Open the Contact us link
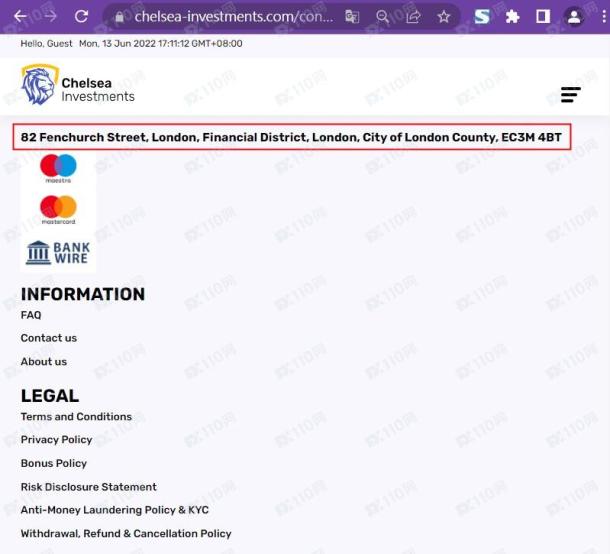Viewport: 610px width, 554px height. (x=49, y=338)
